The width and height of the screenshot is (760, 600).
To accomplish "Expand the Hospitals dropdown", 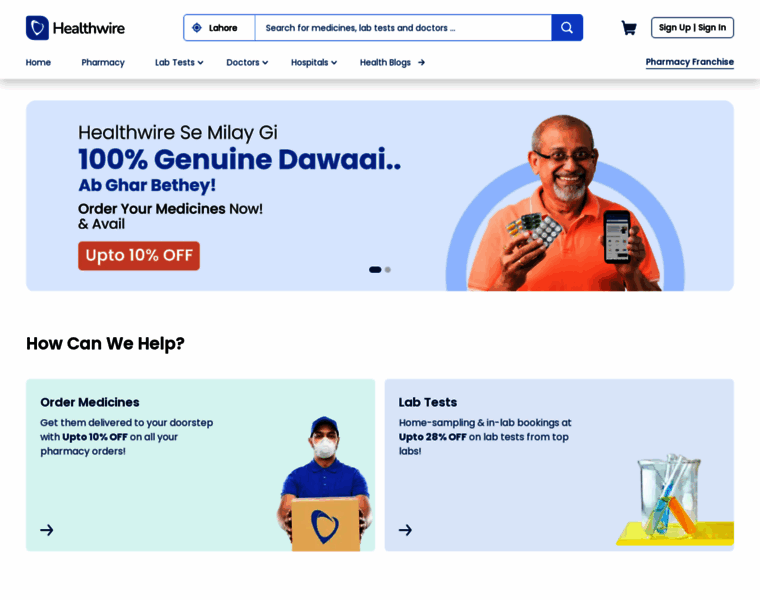I will pos(314,63).
